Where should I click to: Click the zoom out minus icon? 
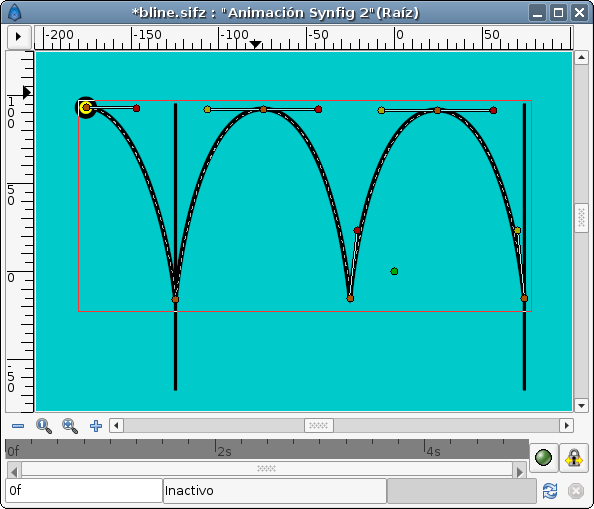[x=18, y=426]
